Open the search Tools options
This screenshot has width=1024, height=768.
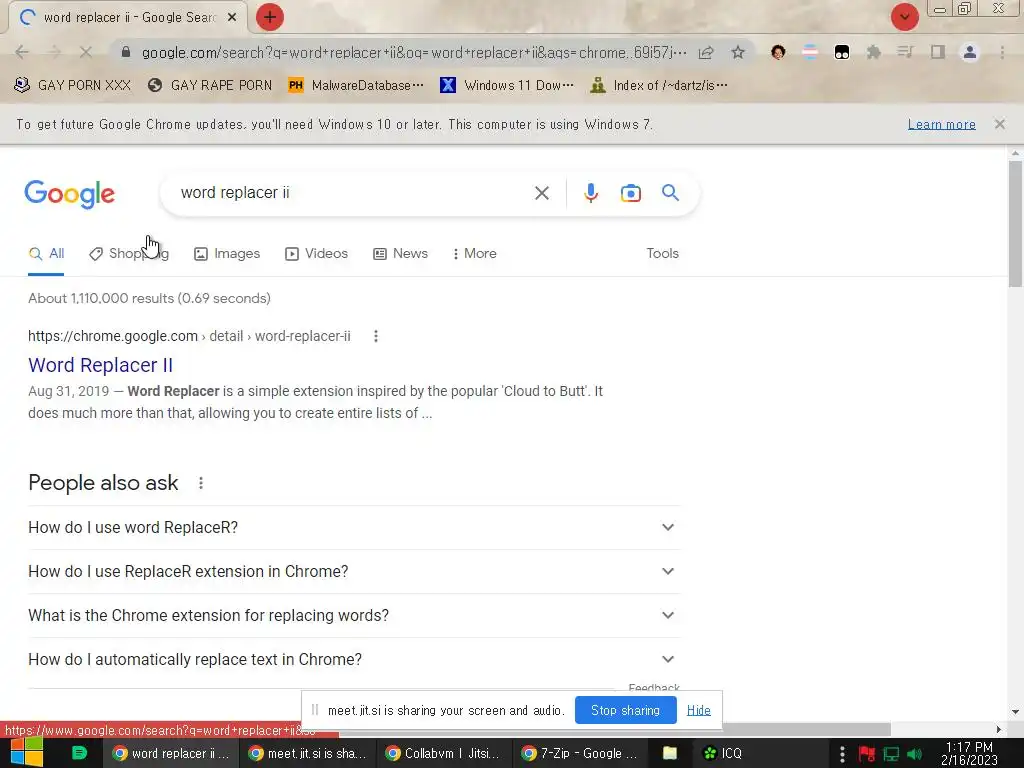[662, 253]
